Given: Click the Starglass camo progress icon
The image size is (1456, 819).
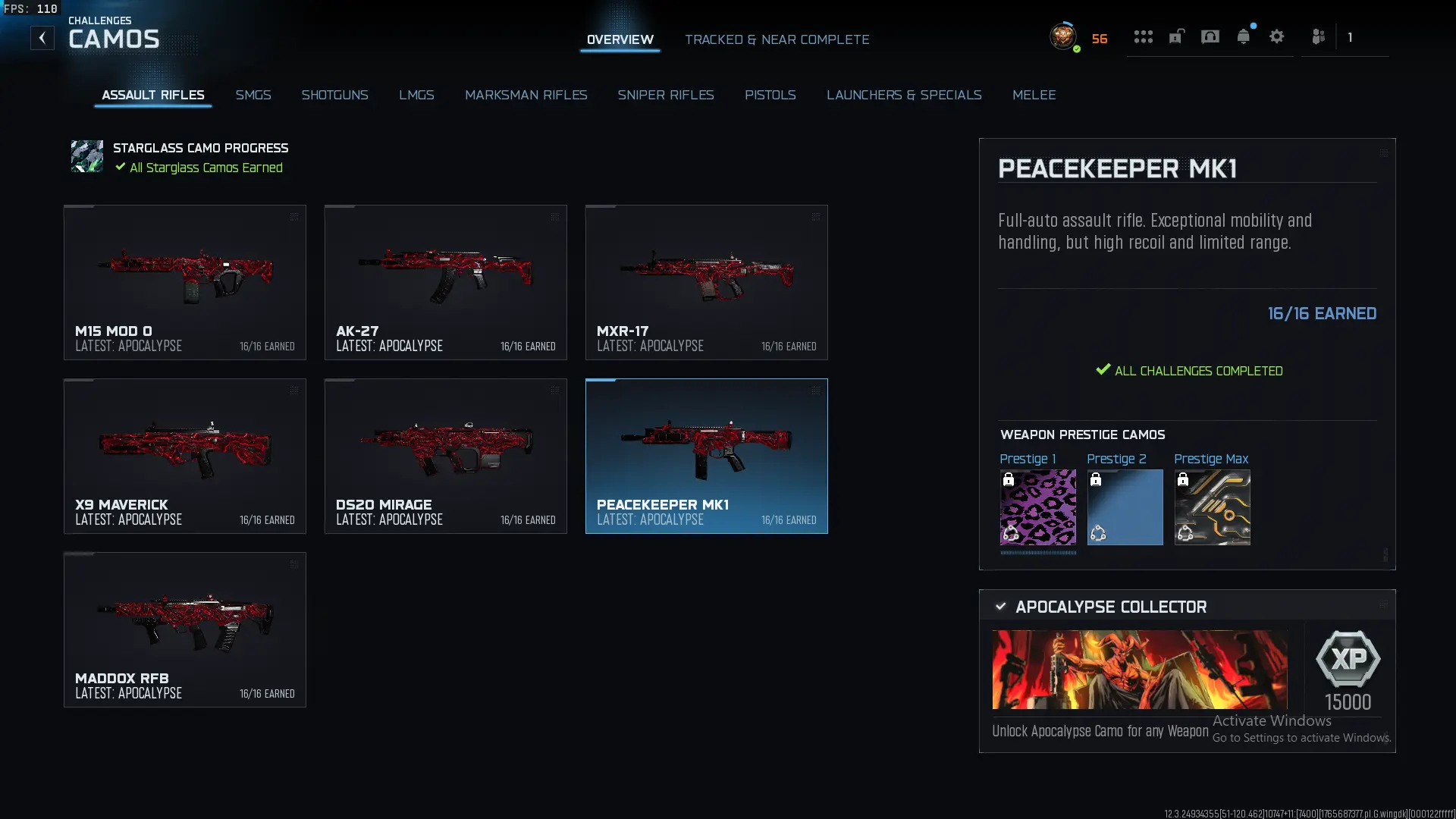Looking at the screenshot, I should 87,156.
